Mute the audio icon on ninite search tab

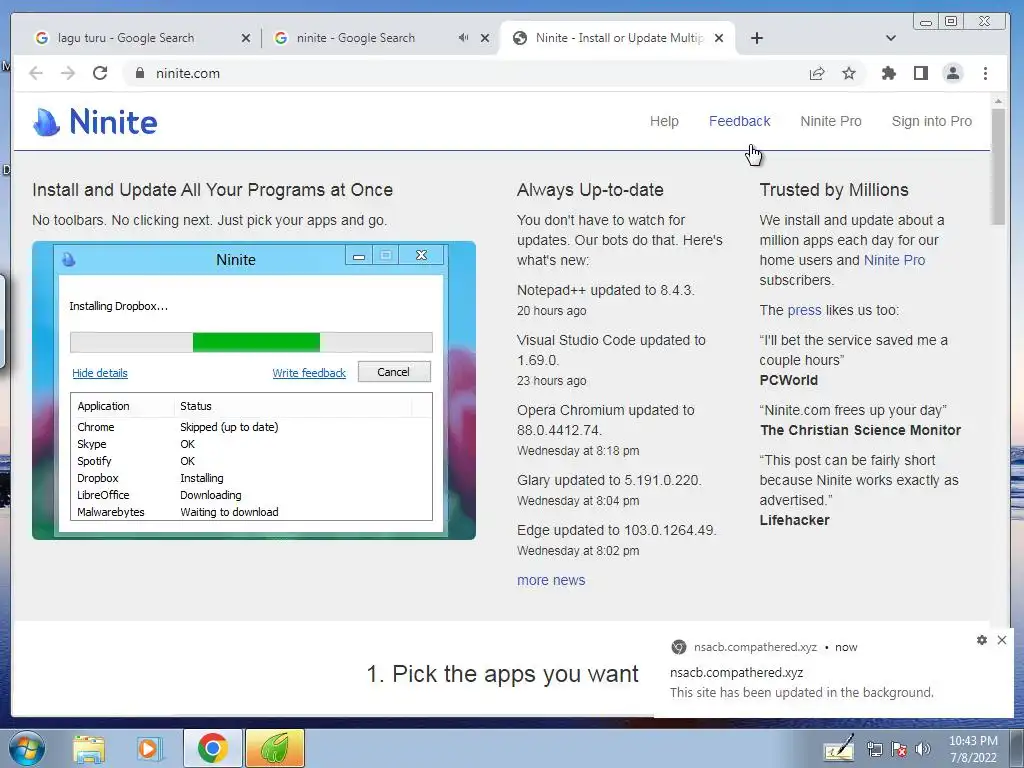pyautogui.click(x=464, y=38)
